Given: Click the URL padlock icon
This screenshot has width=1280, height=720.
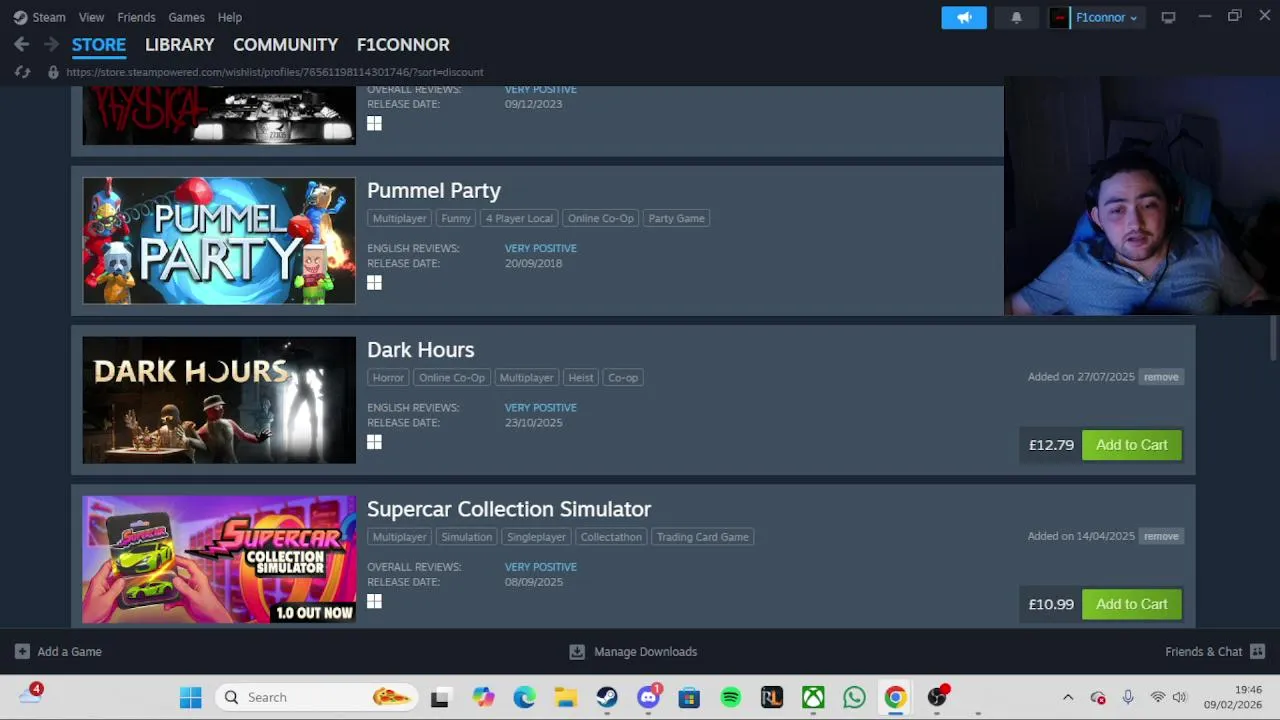Looking at the screenshot, I should tap(53, 72).
